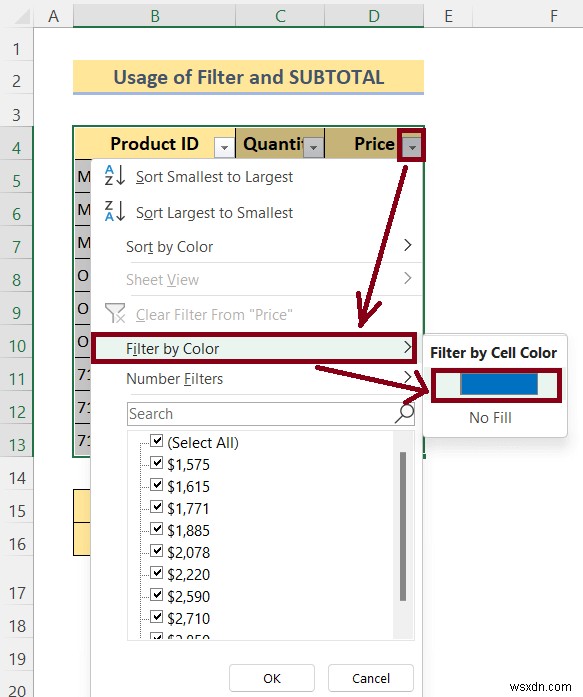Screen dimensions: 583x697
Task: Open the Product ID filter dropdown
Action: click(x=224, y=147)
